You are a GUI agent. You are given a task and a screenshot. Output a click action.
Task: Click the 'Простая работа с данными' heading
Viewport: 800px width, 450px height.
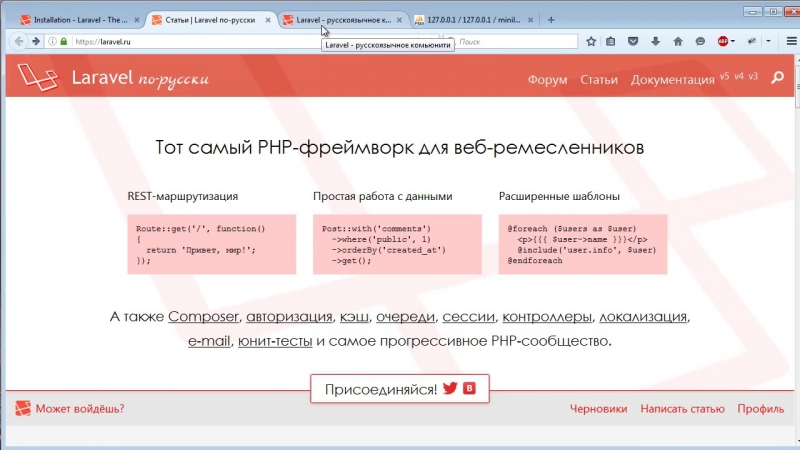(383, 196)
